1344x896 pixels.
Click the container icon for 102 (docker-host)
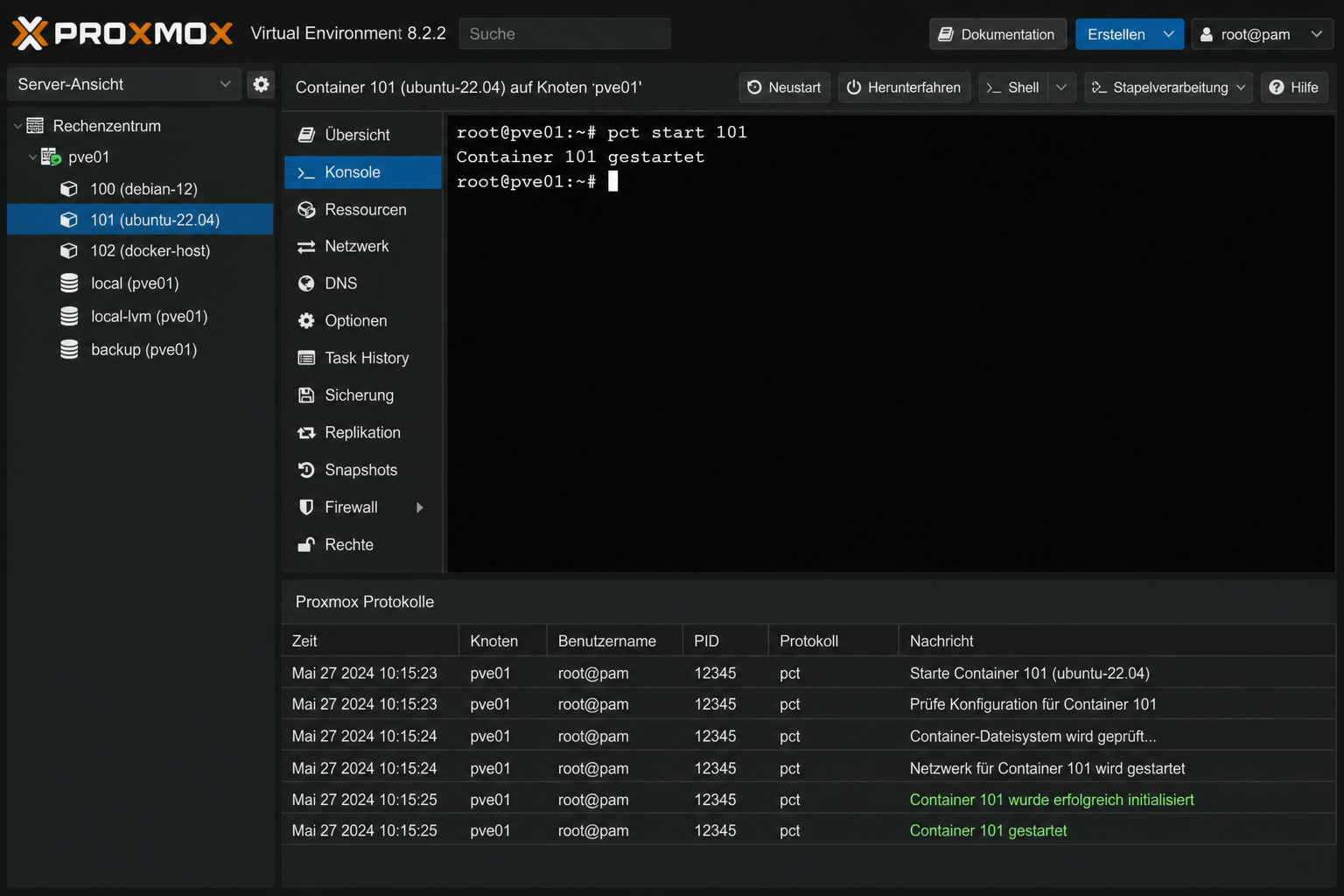click(x=69, y=251)
